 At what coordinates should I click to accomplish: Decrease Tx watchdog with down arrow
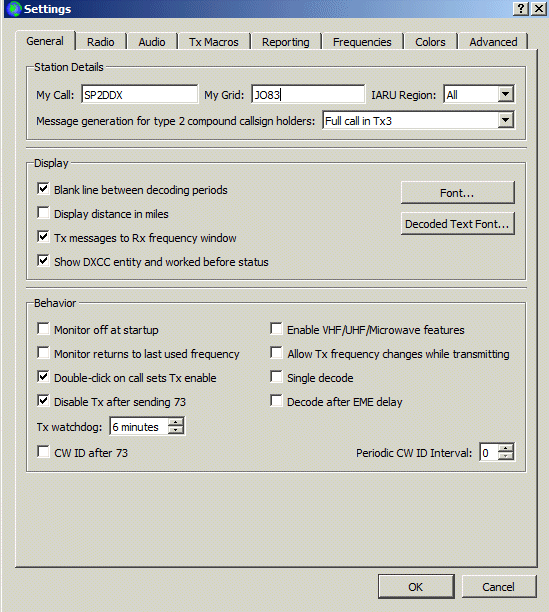176,430
